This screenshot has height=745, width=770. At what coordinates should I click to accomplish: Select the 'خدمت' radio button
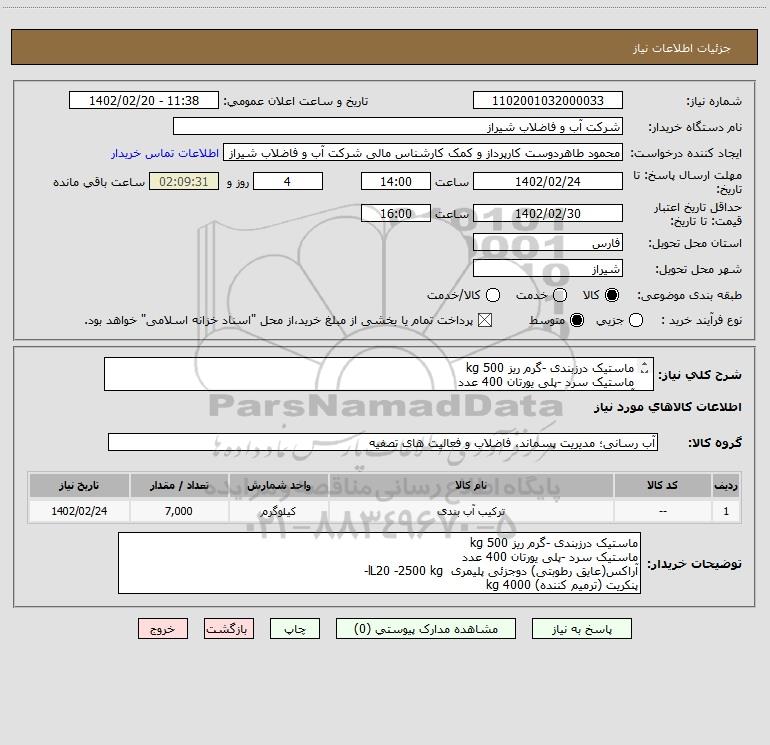coord(560,295)
